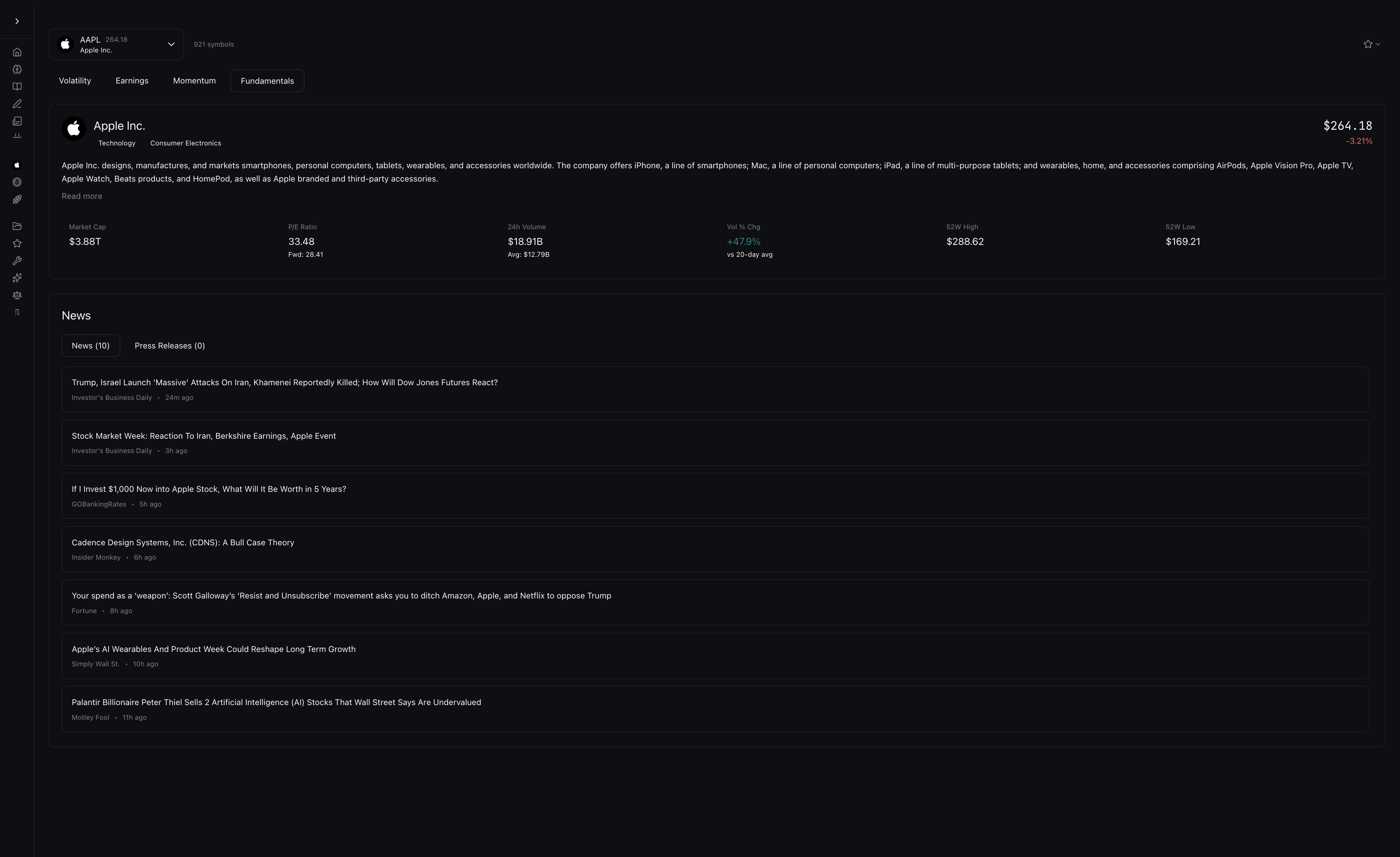Open the folder icon in sidebar

click(x=17, y=226)
